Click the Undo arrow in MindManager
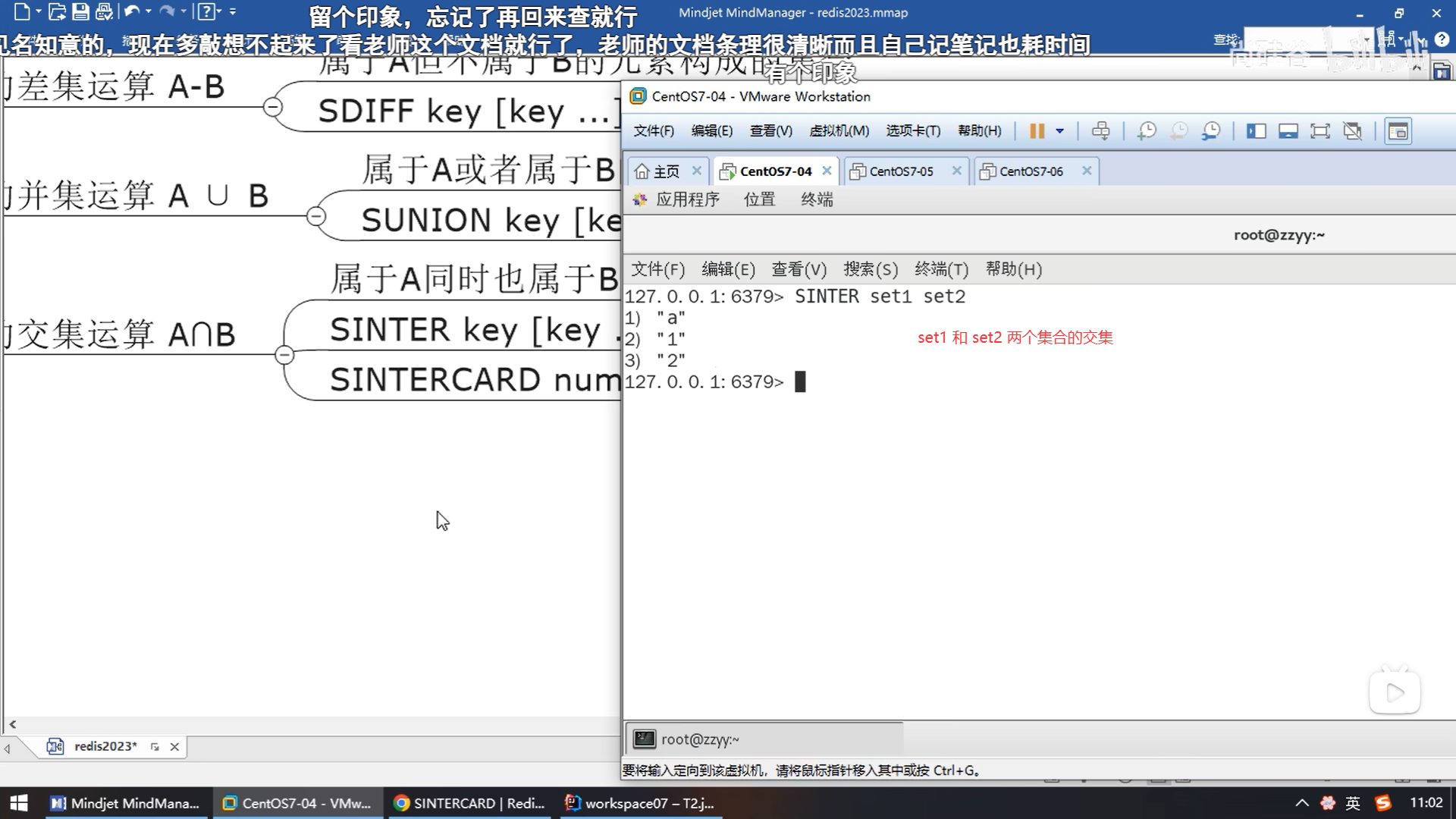 tap(132, 12)
